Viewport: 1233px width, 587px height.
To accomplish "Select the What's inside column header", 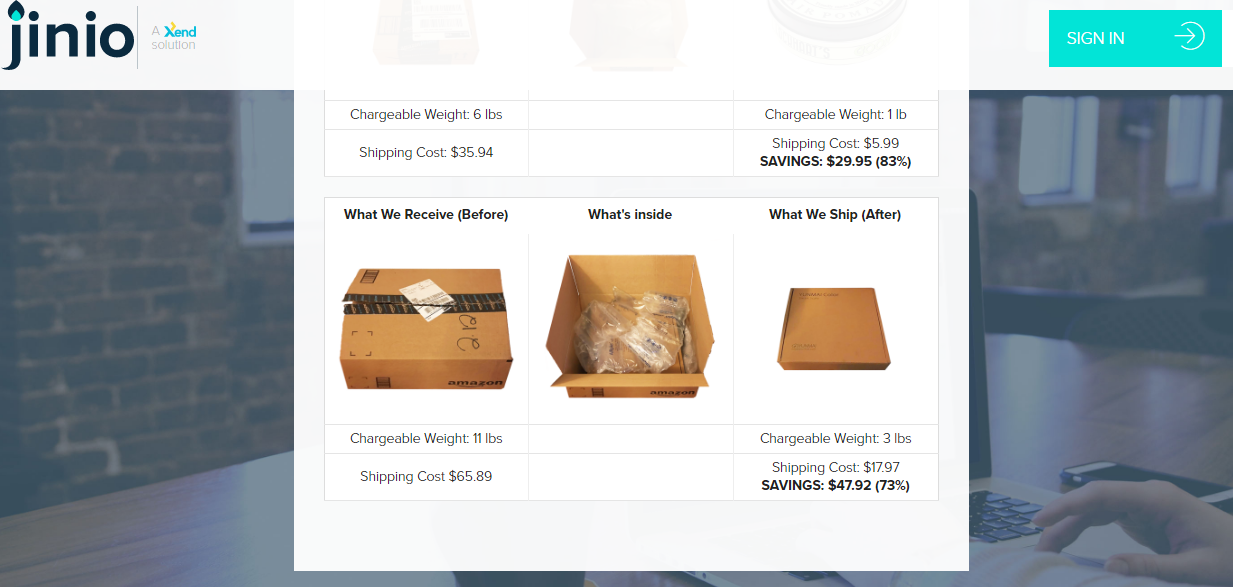I will coord(630,215).
